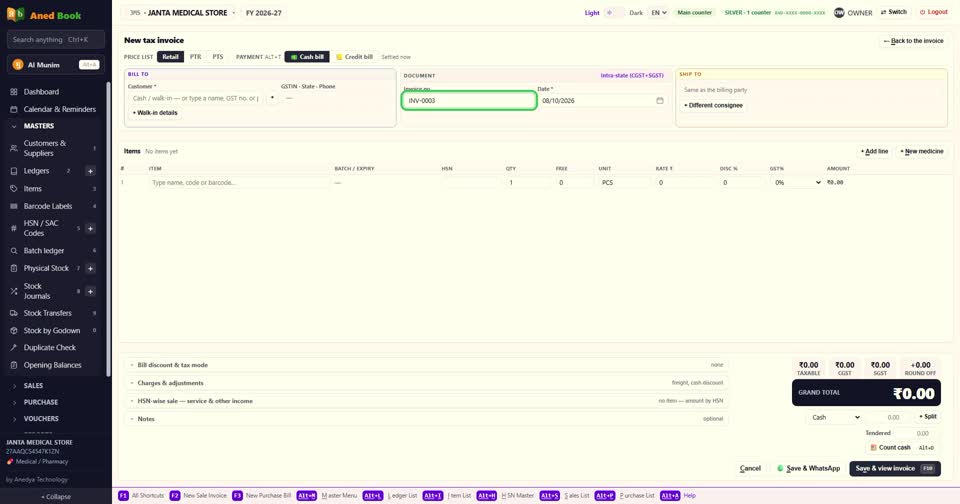Open Batch ledger page

click(43, 250)
